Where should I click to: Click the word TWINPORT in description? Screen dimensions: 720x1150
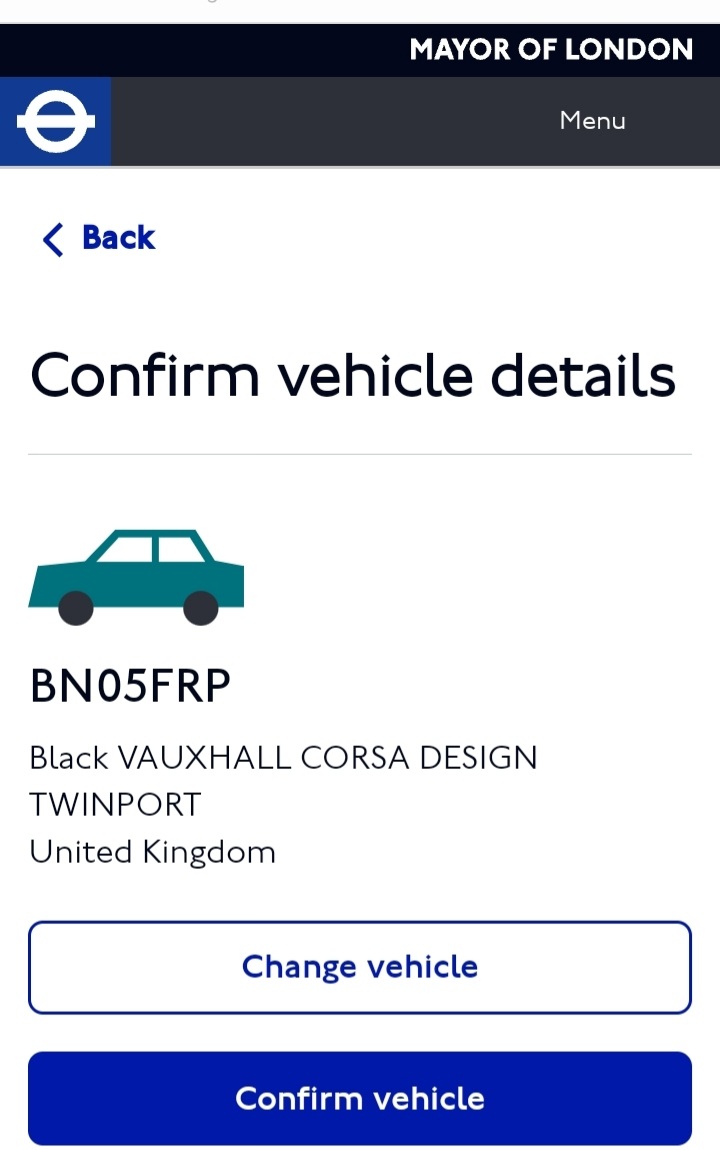click(x=115, y=805)
